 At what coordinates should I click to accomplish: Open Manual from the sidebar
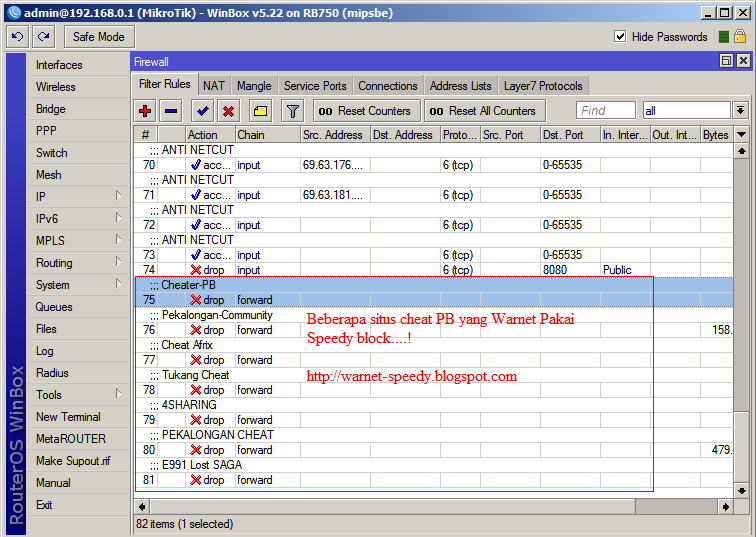78,483
